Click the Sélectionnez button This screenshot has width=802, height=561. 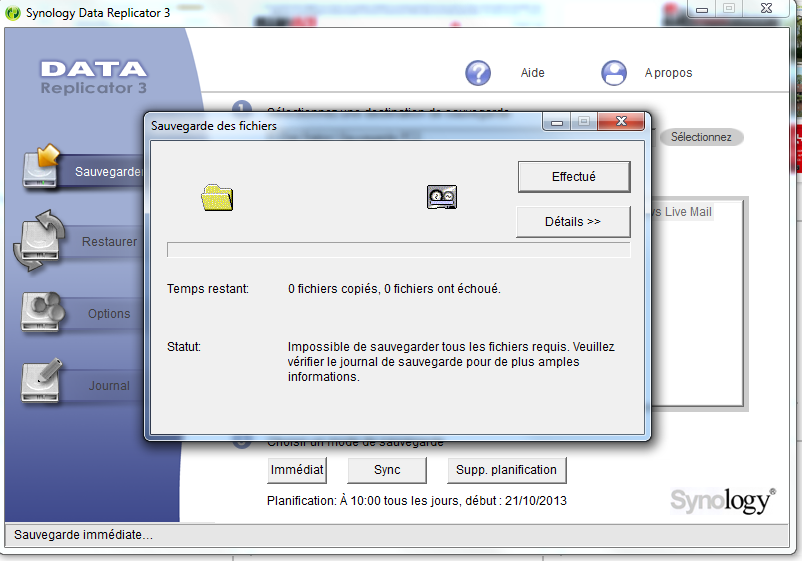(701, 137)
